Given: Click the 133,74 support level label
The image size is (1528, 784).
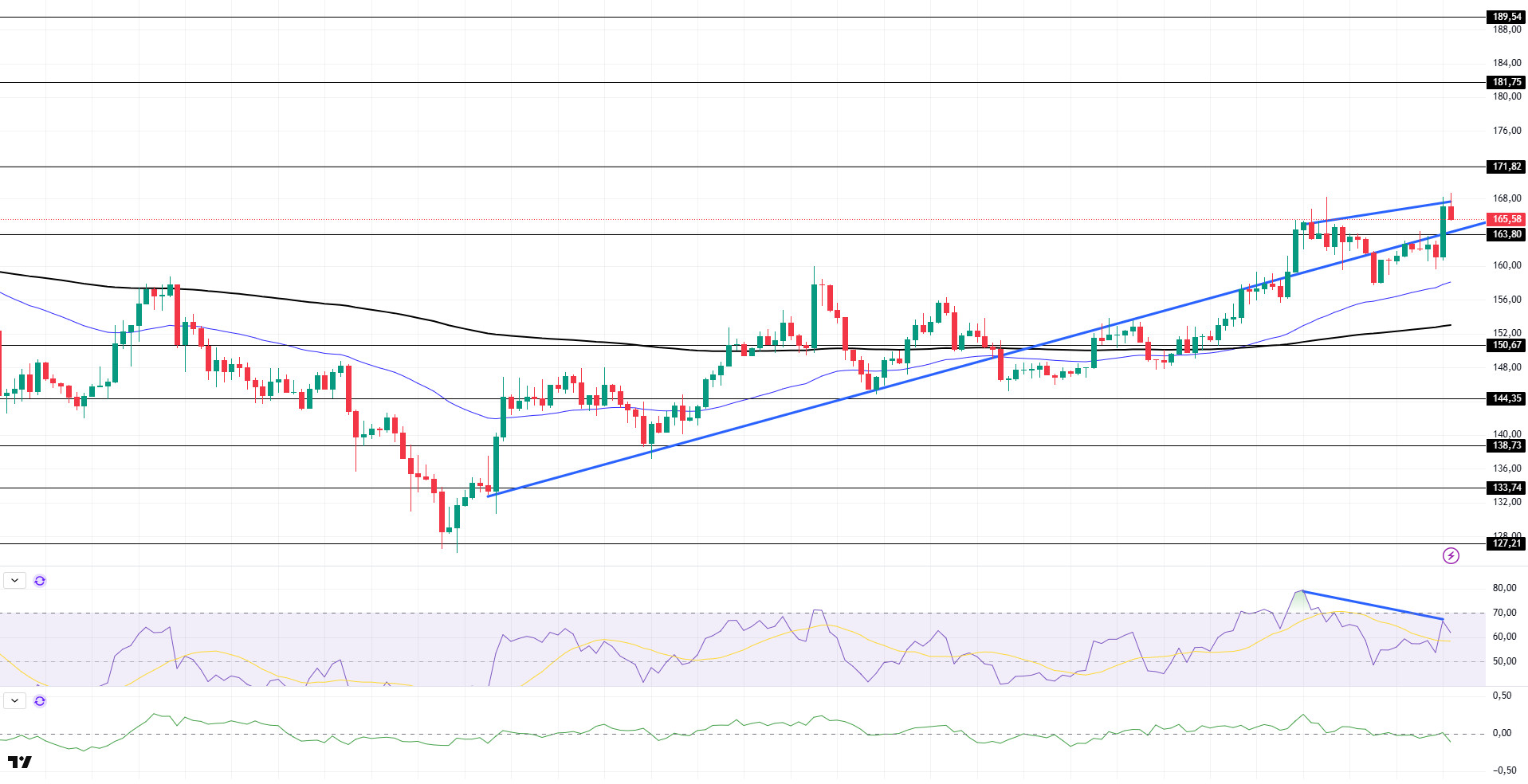Looking at the screenshot, I should coord(1506,488).
